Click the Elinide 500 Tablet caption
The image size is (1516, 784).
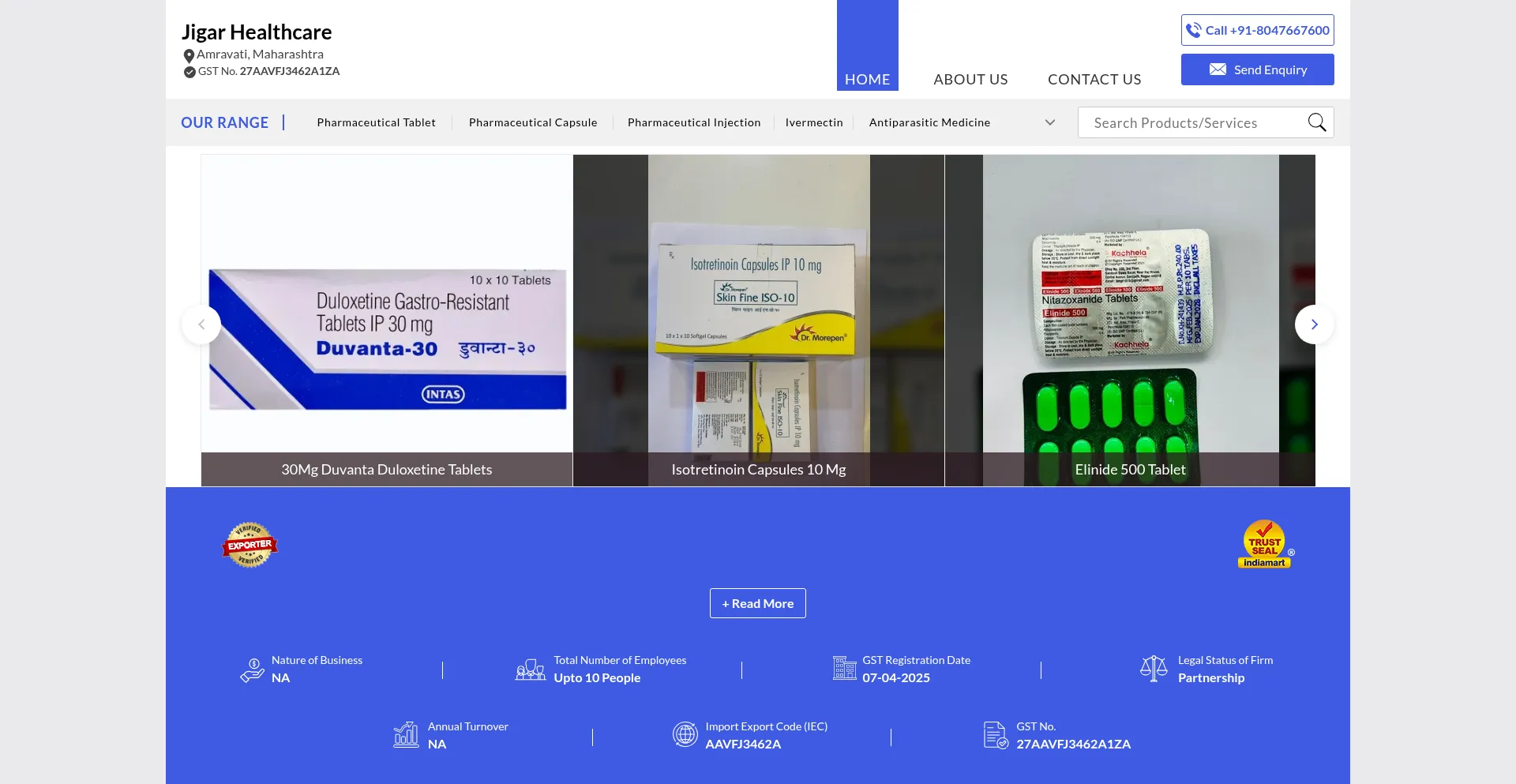point(1131,469)
